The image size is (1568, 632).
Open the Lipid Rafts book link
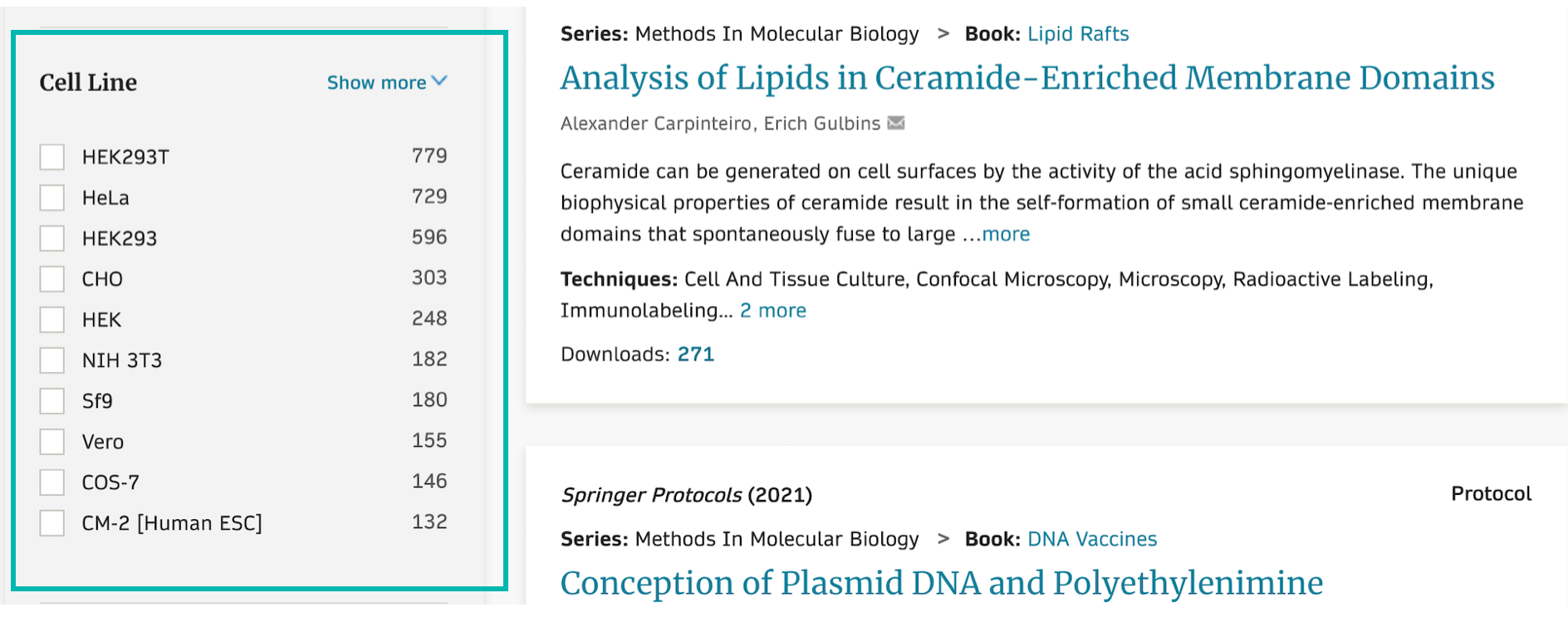tap(1078, 34)
